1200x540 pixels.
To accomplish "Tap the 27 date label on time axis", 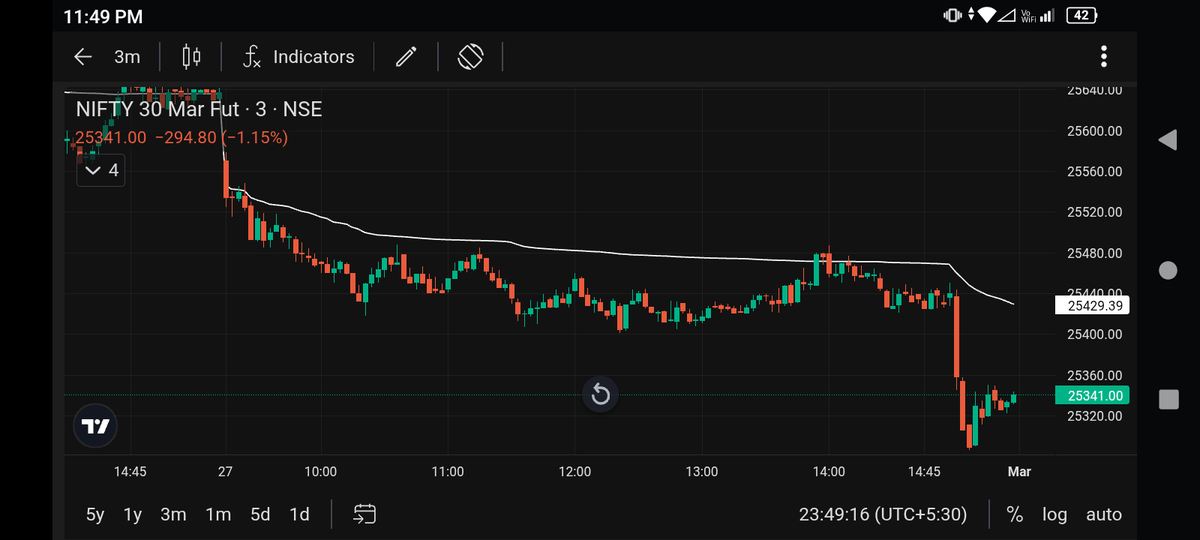I will click(225, 471).
